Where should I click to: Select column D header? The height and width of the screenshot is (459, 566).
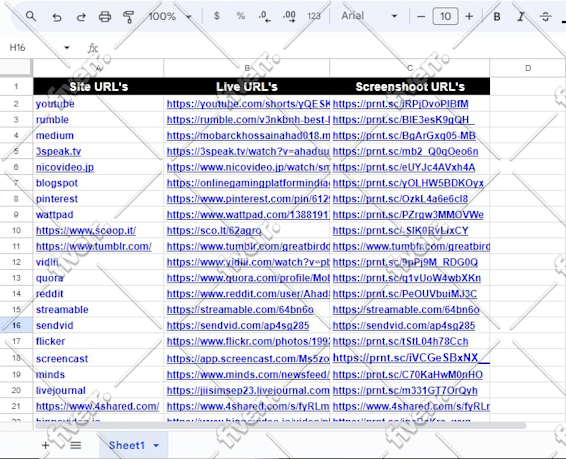pos(528,68)
